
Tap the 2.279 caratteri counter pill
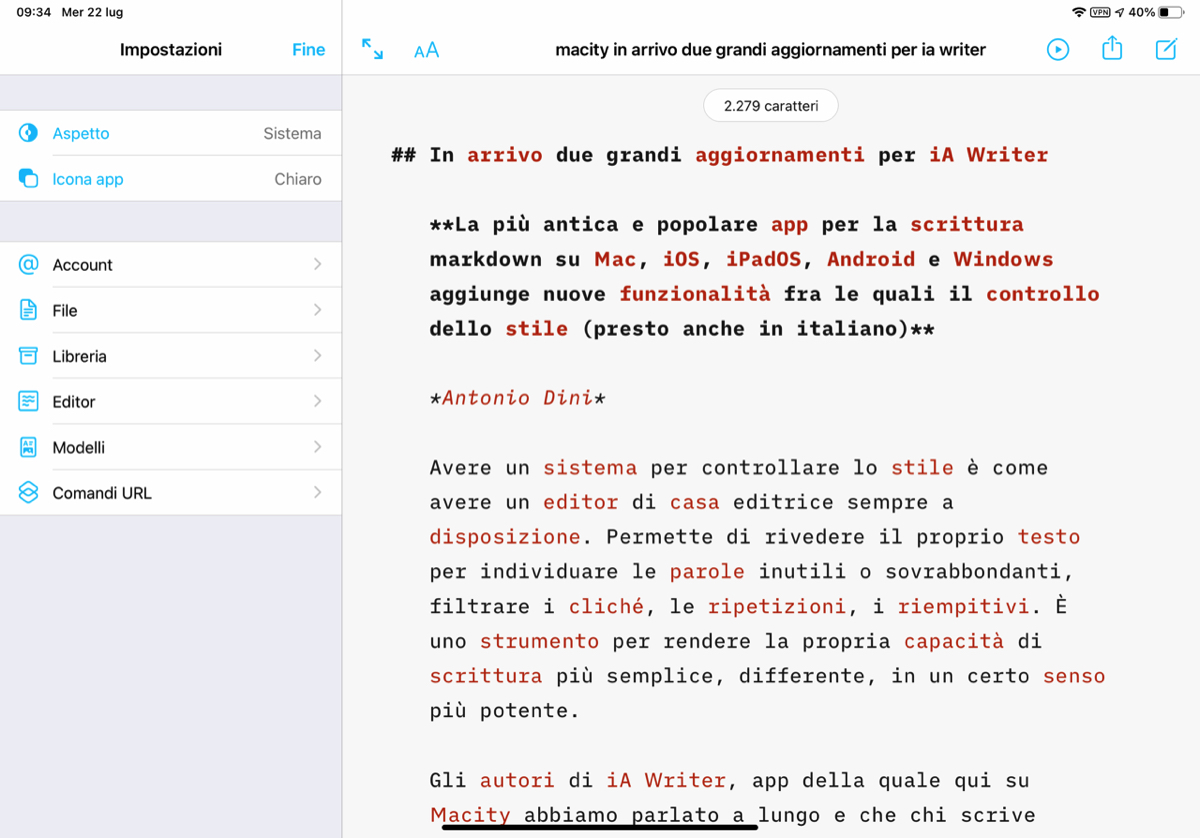[x=770, y=105]
